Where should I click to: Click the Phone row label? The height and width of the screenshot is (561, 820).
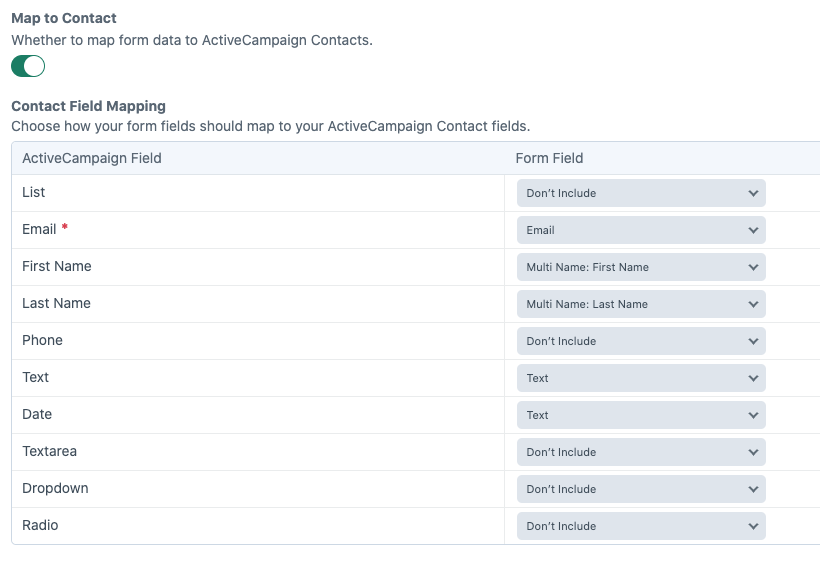42,340
